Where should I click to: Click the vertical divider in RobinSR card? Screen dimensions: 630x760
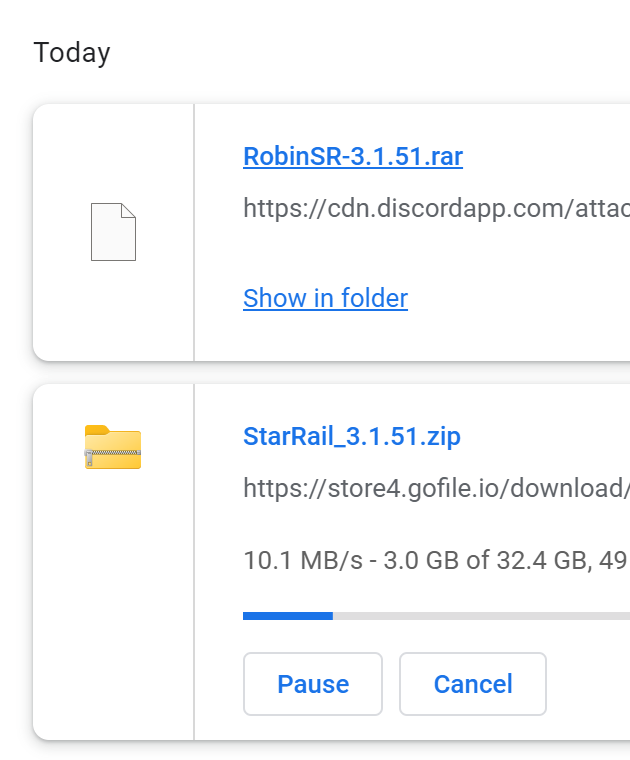[x=194, y=232]
